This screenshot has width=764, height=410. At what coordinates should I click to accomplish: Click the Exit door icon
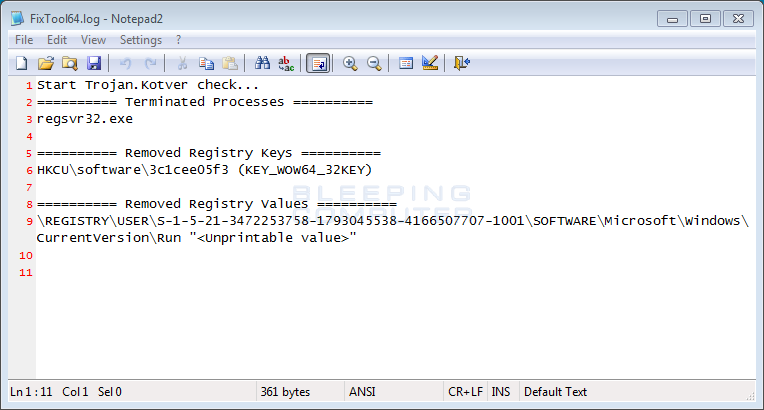pos(461,63)
